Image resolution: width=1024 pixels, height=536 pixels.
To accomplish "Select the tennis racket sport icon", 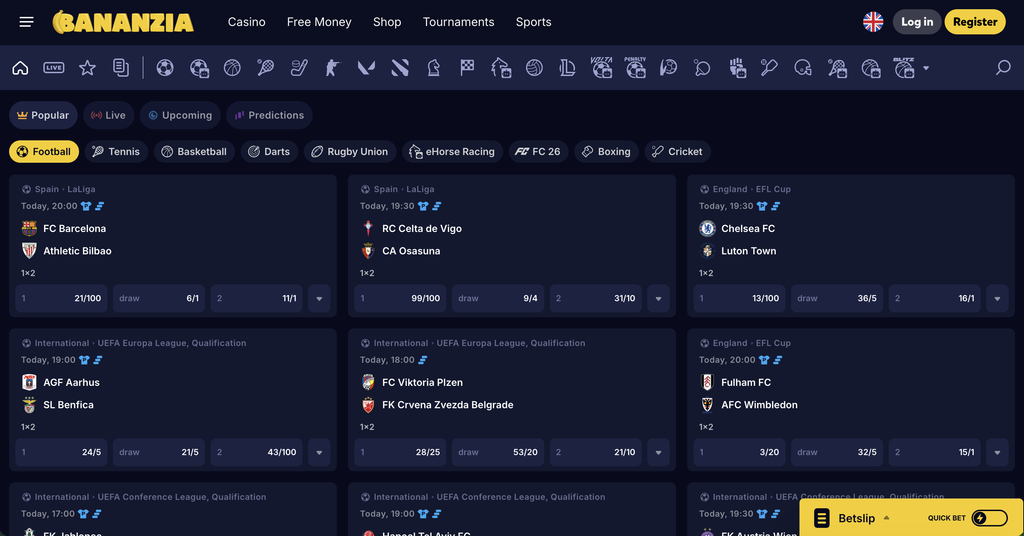I will (x=265, y=68).
